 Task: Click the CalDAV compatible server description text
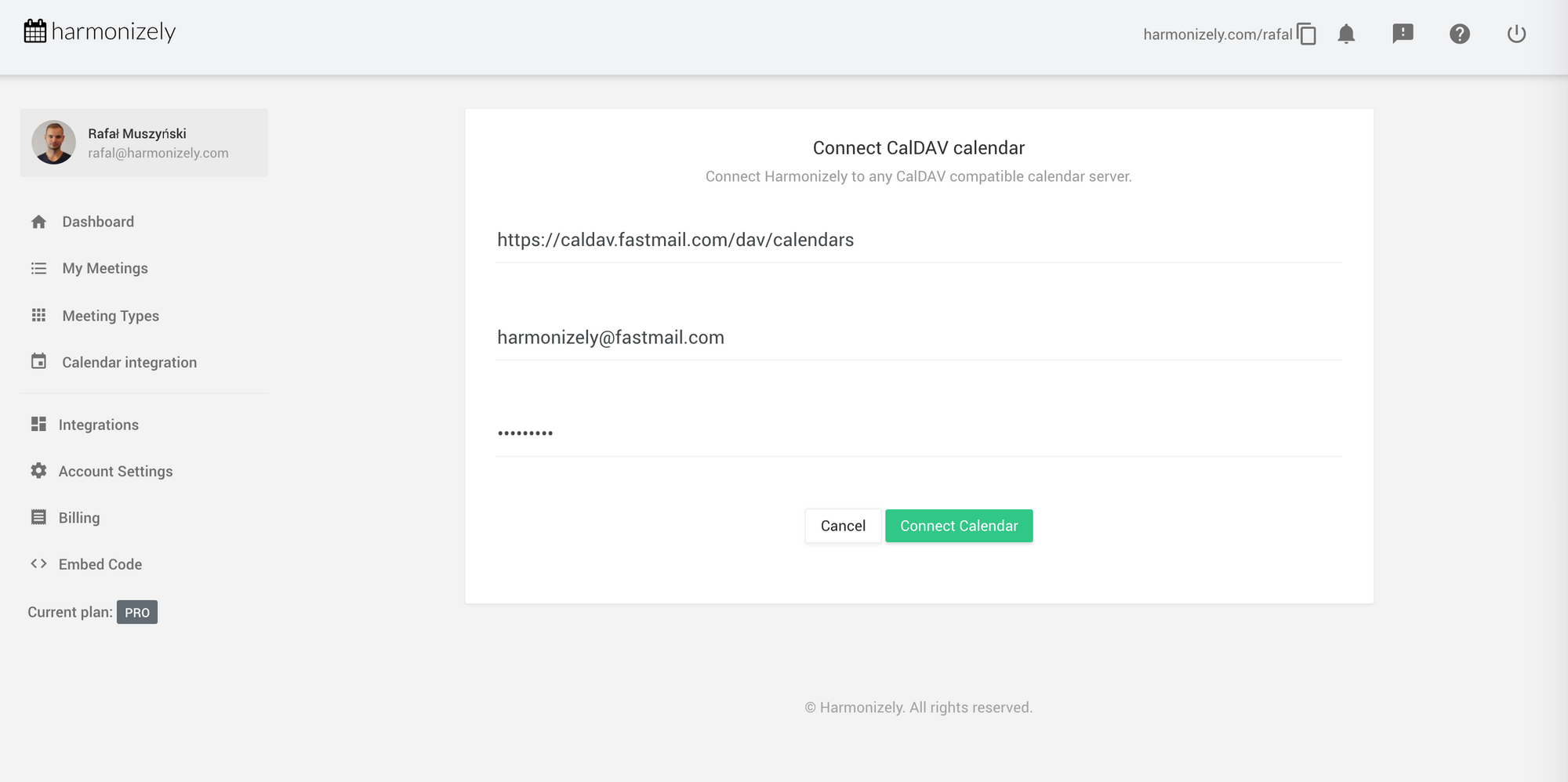coord(919,176)
